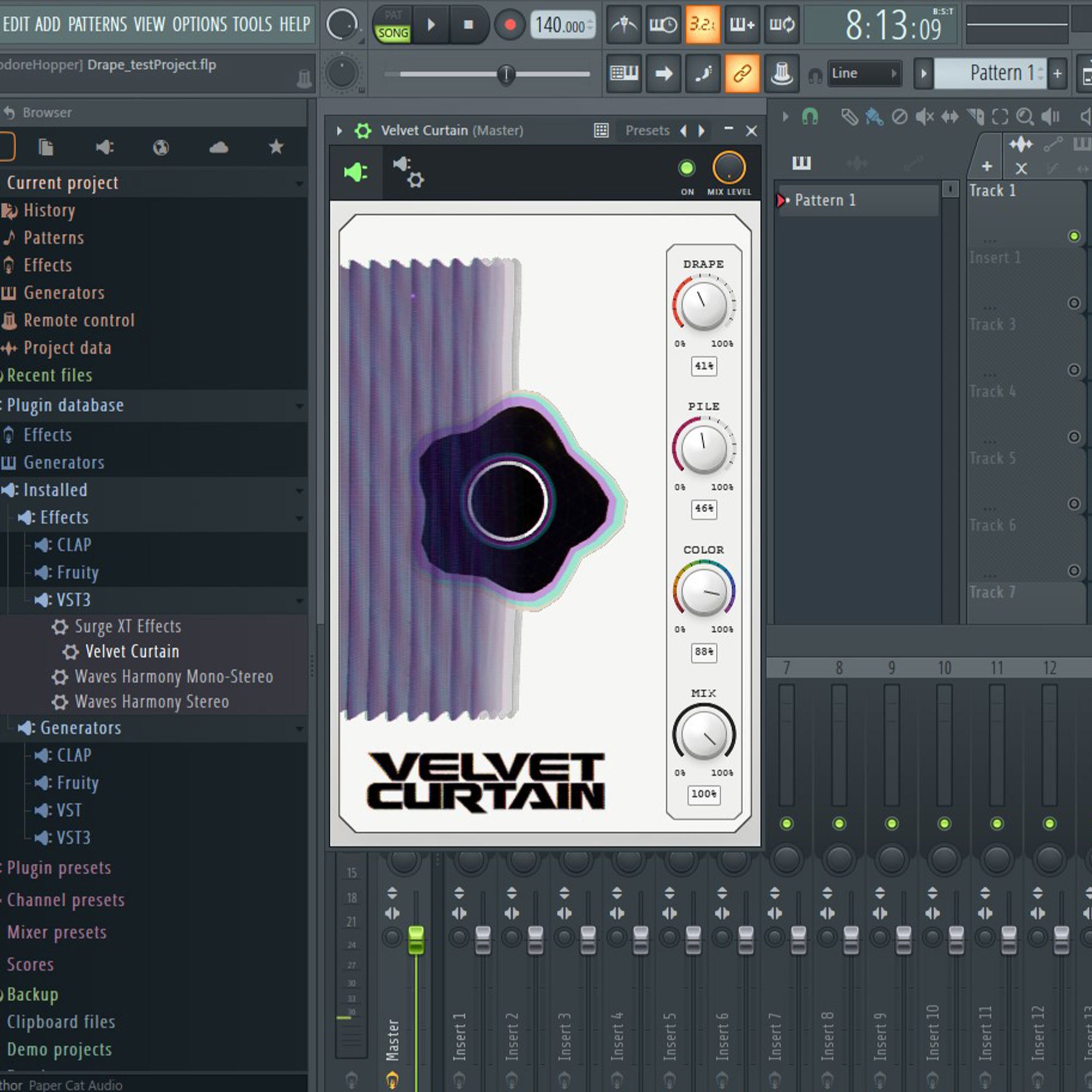
Task: Click the files icon in Browser toolbar
Action: click(46, 147)
